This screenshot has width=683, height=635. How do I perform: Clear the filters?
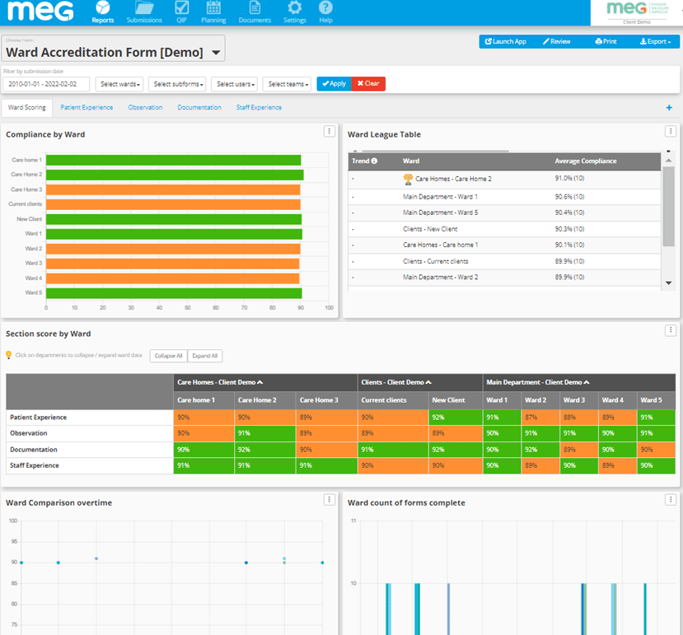[x=368, y=84]
